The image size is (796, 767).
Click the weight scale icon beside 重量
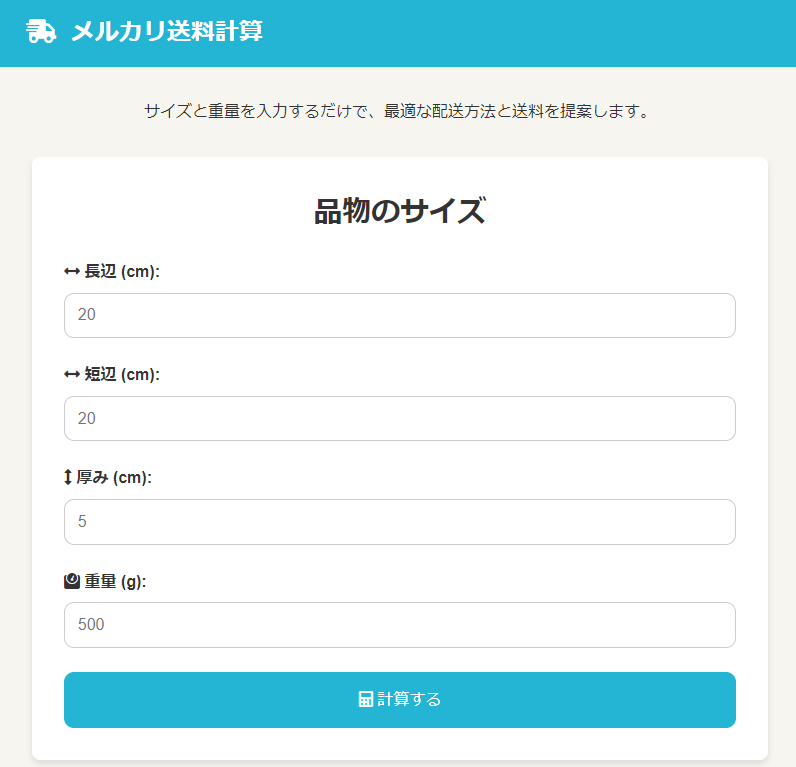point(72,580)
